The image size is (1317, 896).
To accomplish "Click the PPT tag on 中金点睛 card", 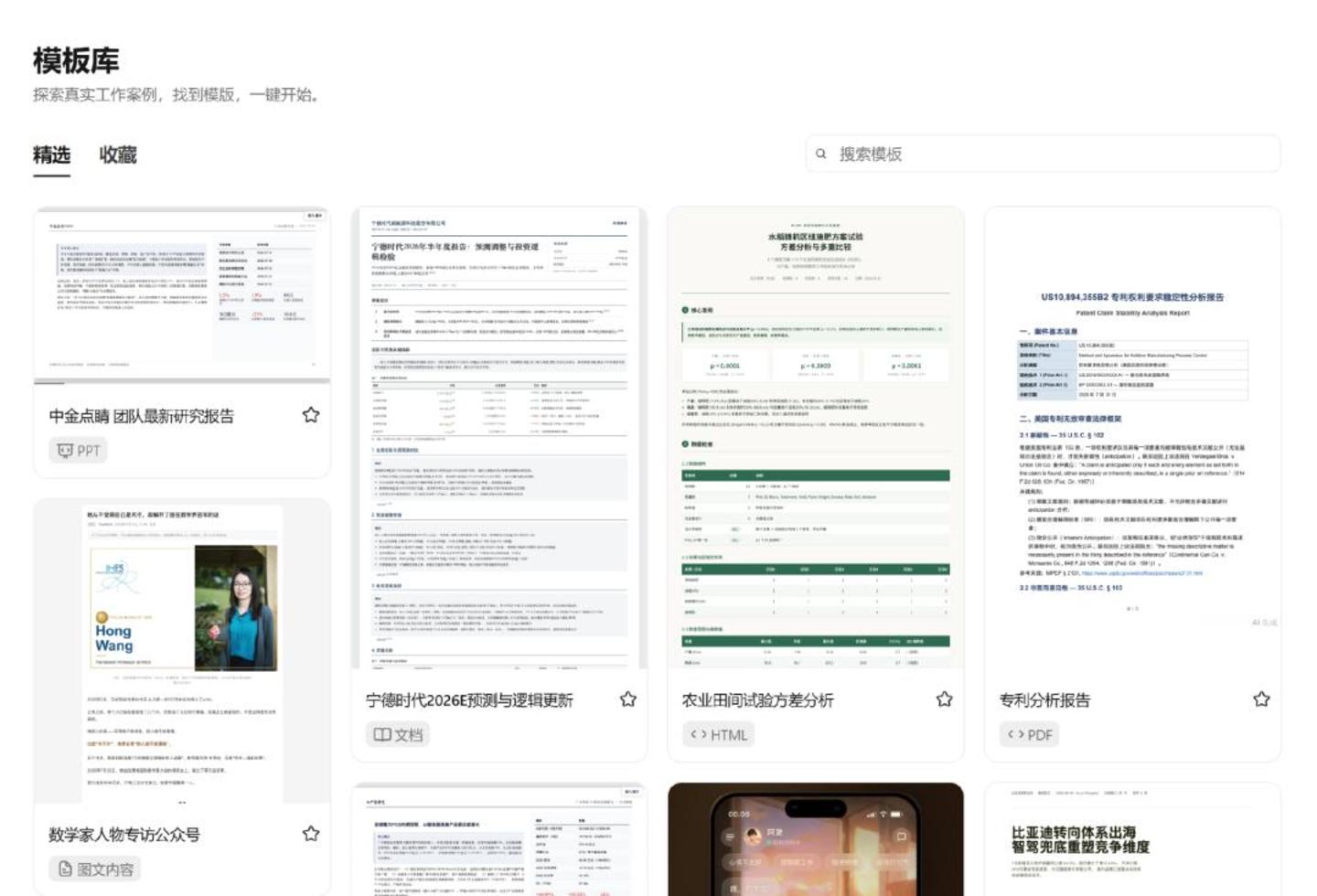I will (79, 450).
